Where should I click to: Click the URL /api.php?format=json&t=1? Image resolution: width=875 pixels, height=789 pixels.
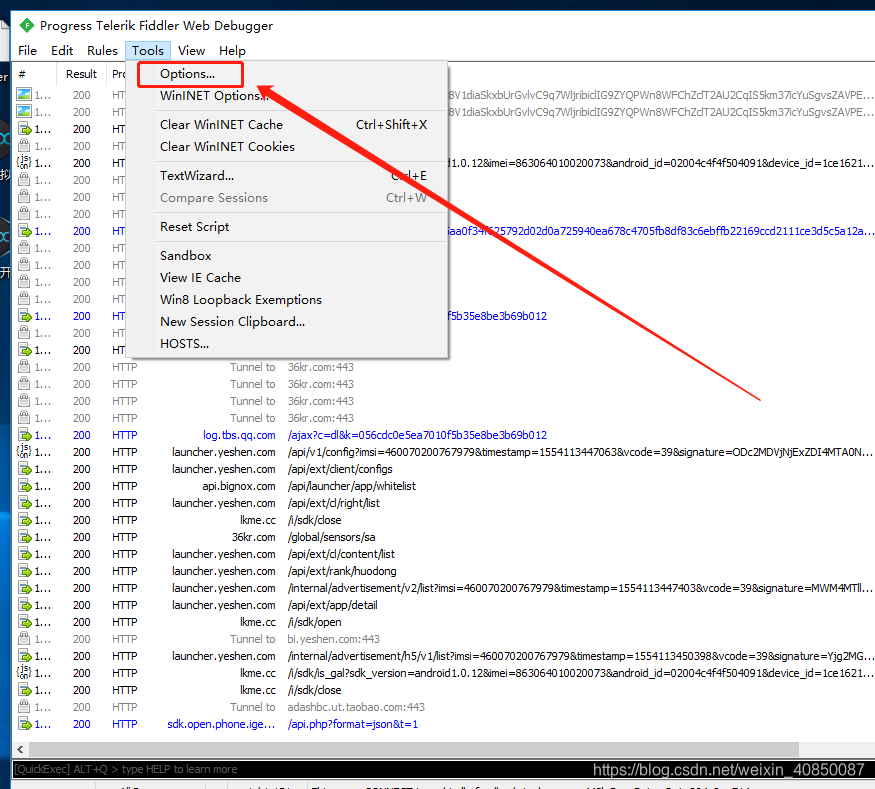(353, 724)
